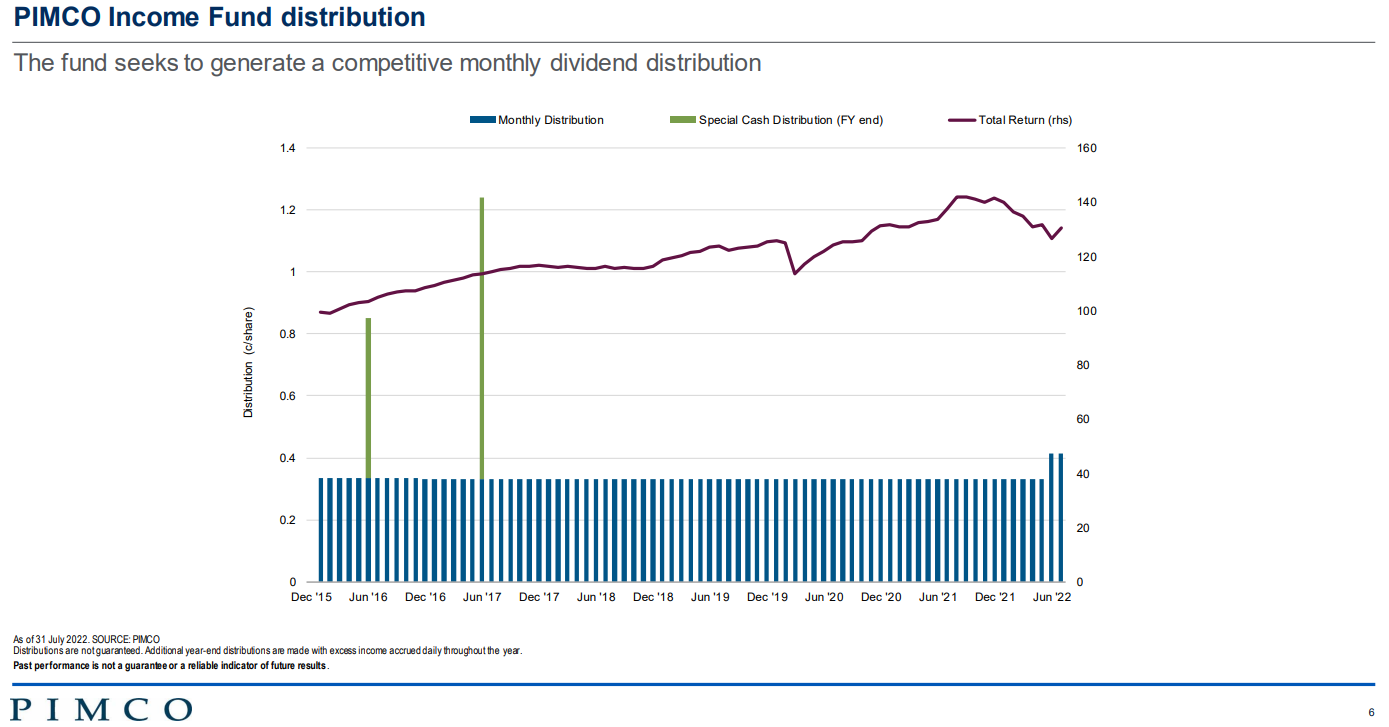This screenshot has height=727, width=1389.
Task: Click the "Distribution (c/share)" vertical axis title
Action: [x=249, y=362]
